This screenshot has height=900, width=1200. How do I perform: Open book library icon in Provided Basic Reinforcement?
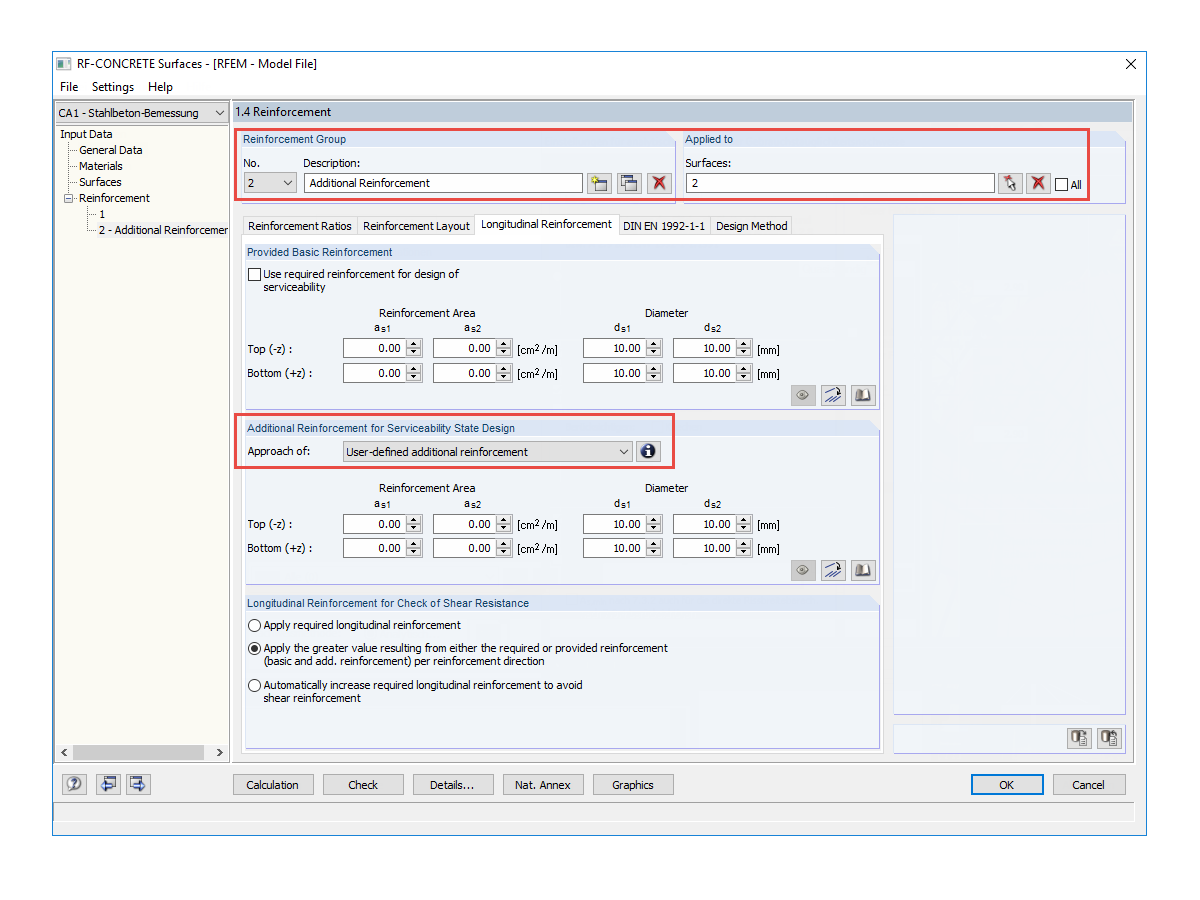pyautogui.click(x=863, y=396)
